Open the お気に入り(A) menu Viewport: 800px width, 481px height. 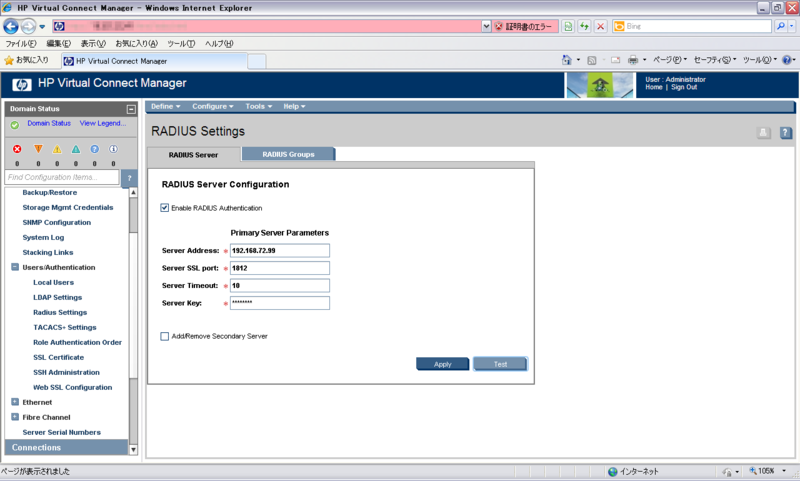[x=136, y=44]
